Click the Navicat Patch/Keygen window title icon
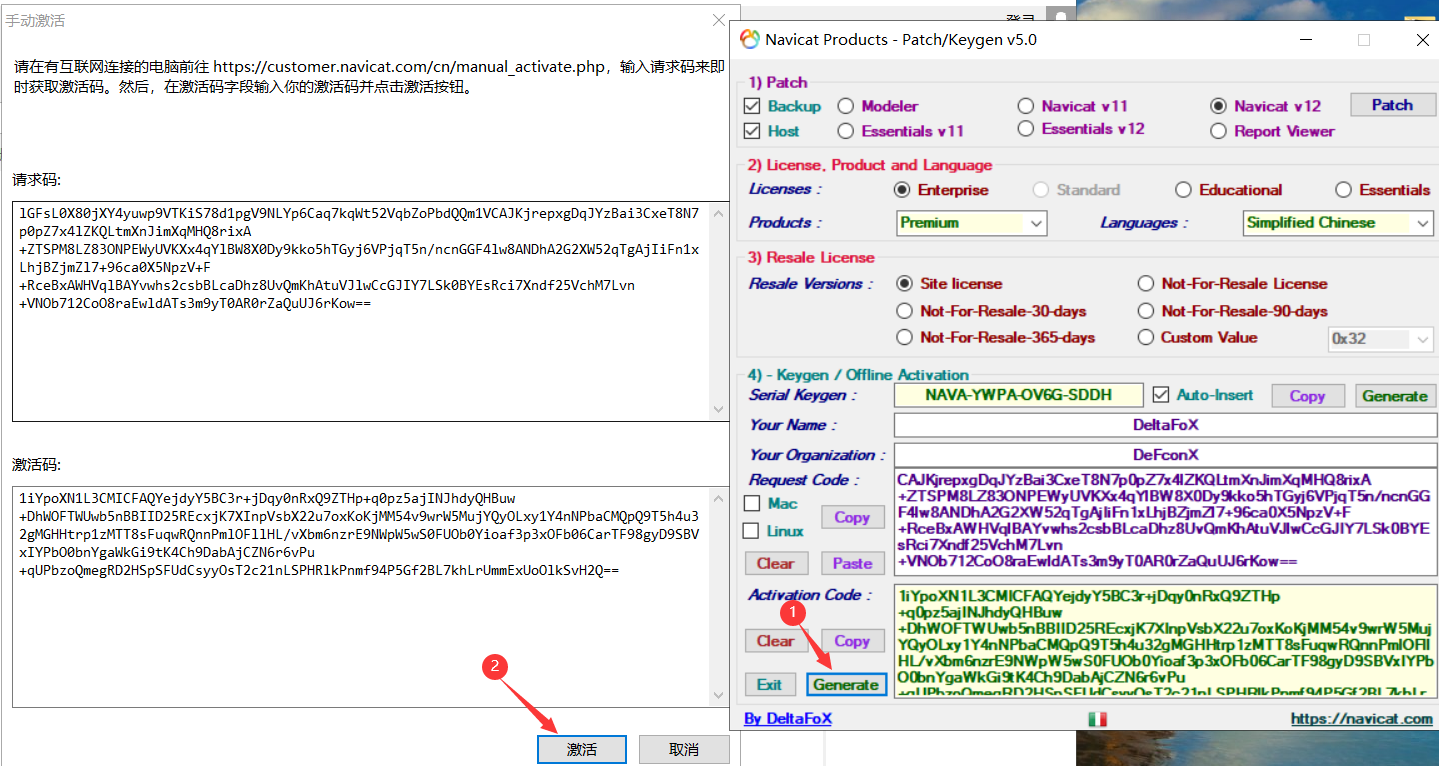The width and height of the screenshot is (1439, 766). (749, 40)
